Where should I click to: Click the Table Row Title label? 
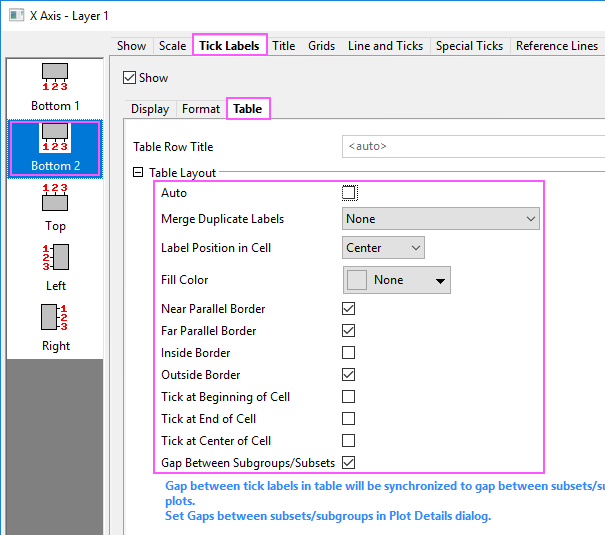173,147
